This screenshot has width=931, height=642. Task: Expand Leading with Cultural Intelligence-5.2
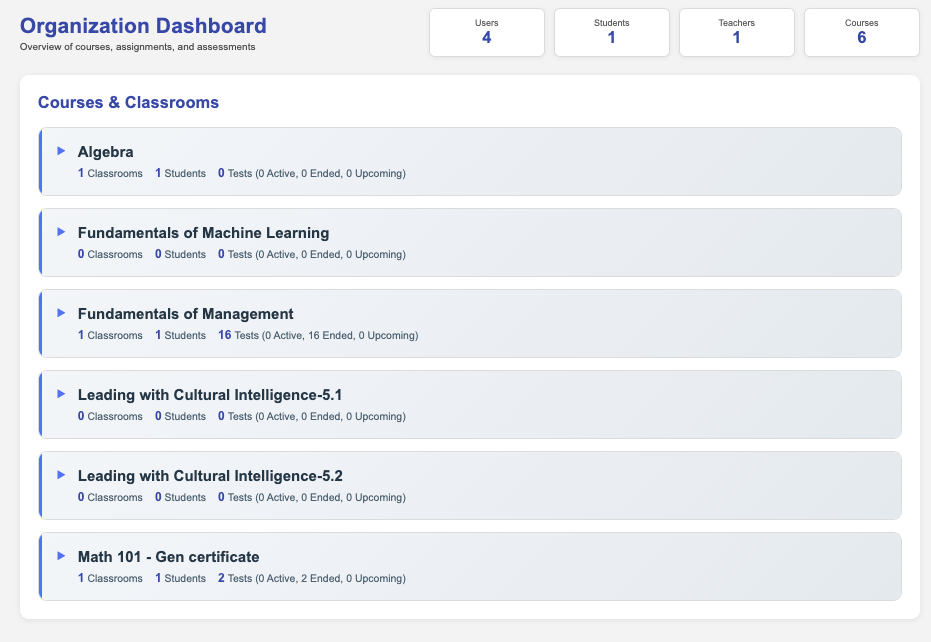(61, 473)
